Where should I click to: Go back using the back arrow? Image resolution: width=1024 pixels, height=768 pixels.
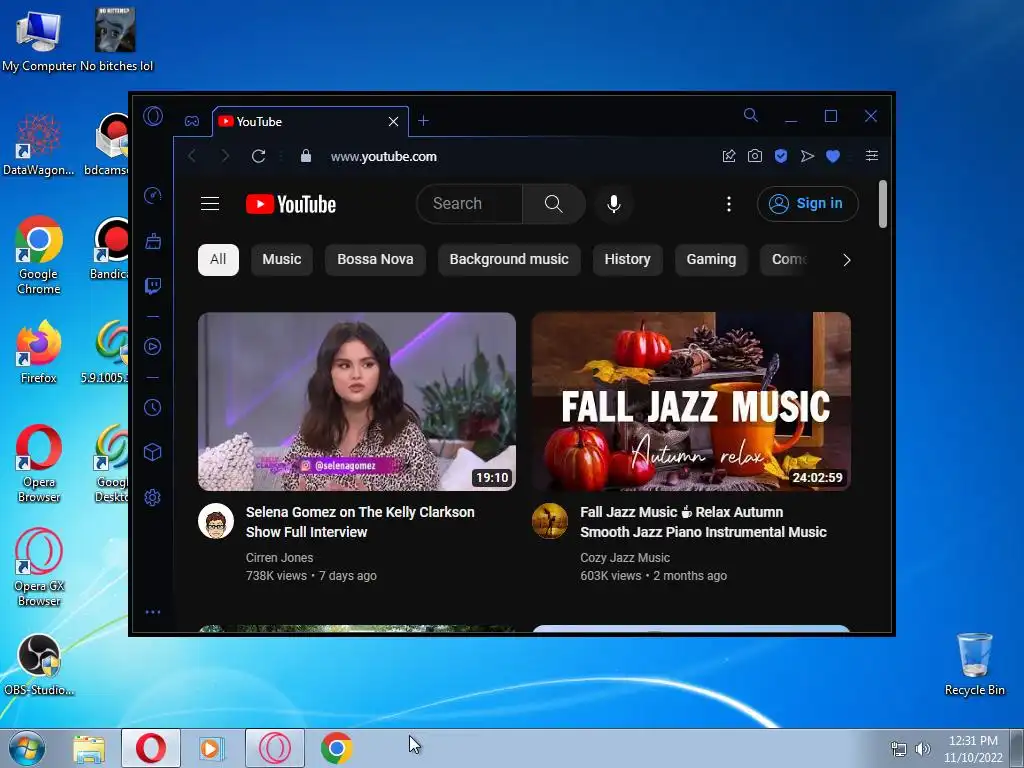[191, 156]
